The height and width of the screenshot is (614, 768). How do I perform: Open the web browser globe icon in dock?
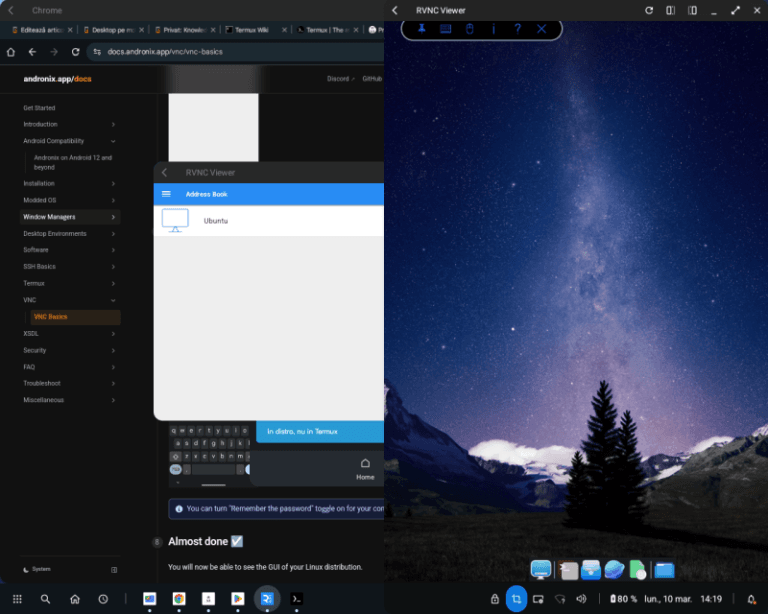click(x=615, y=570)
